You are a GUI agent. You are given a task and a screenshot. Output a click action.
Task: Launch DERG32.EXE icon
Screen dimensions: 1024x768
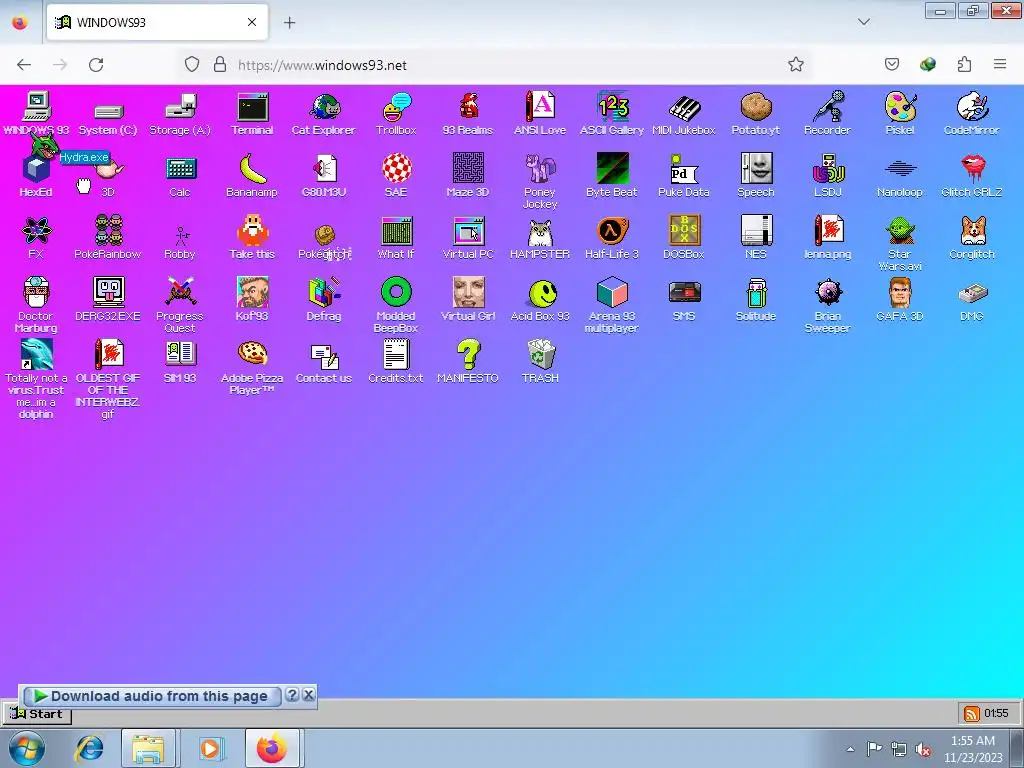pos(108,293)
